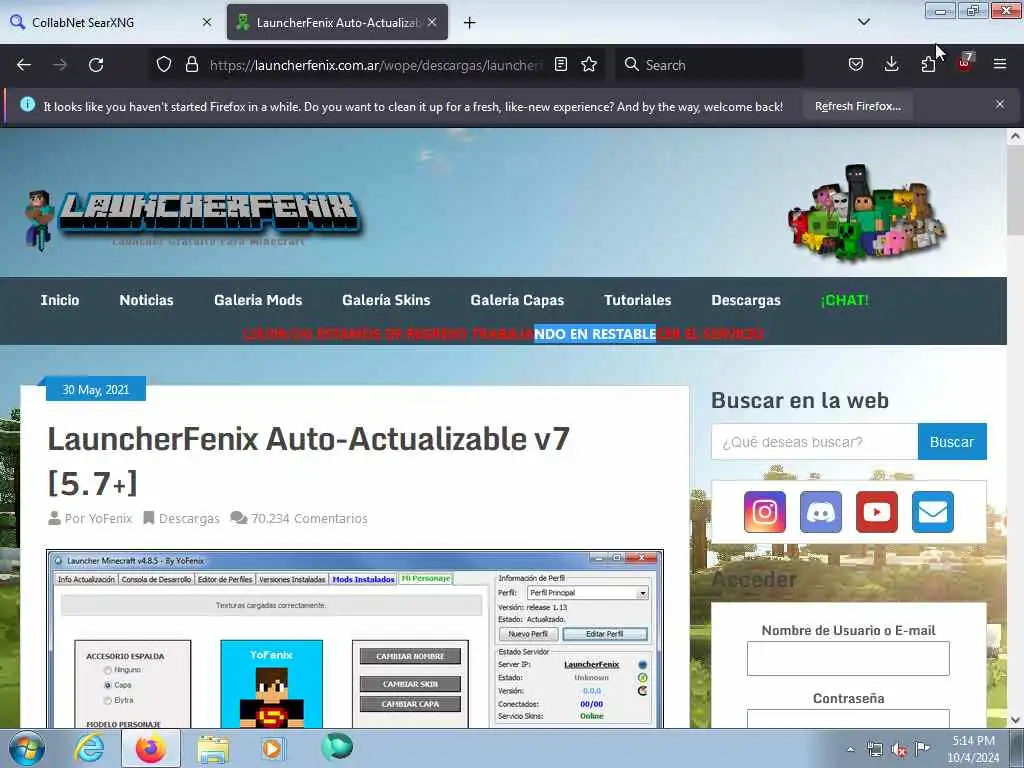Close the CollabNet SearXNG tab
Viewport: 1024px width, 768px height.
pos(207,22)
